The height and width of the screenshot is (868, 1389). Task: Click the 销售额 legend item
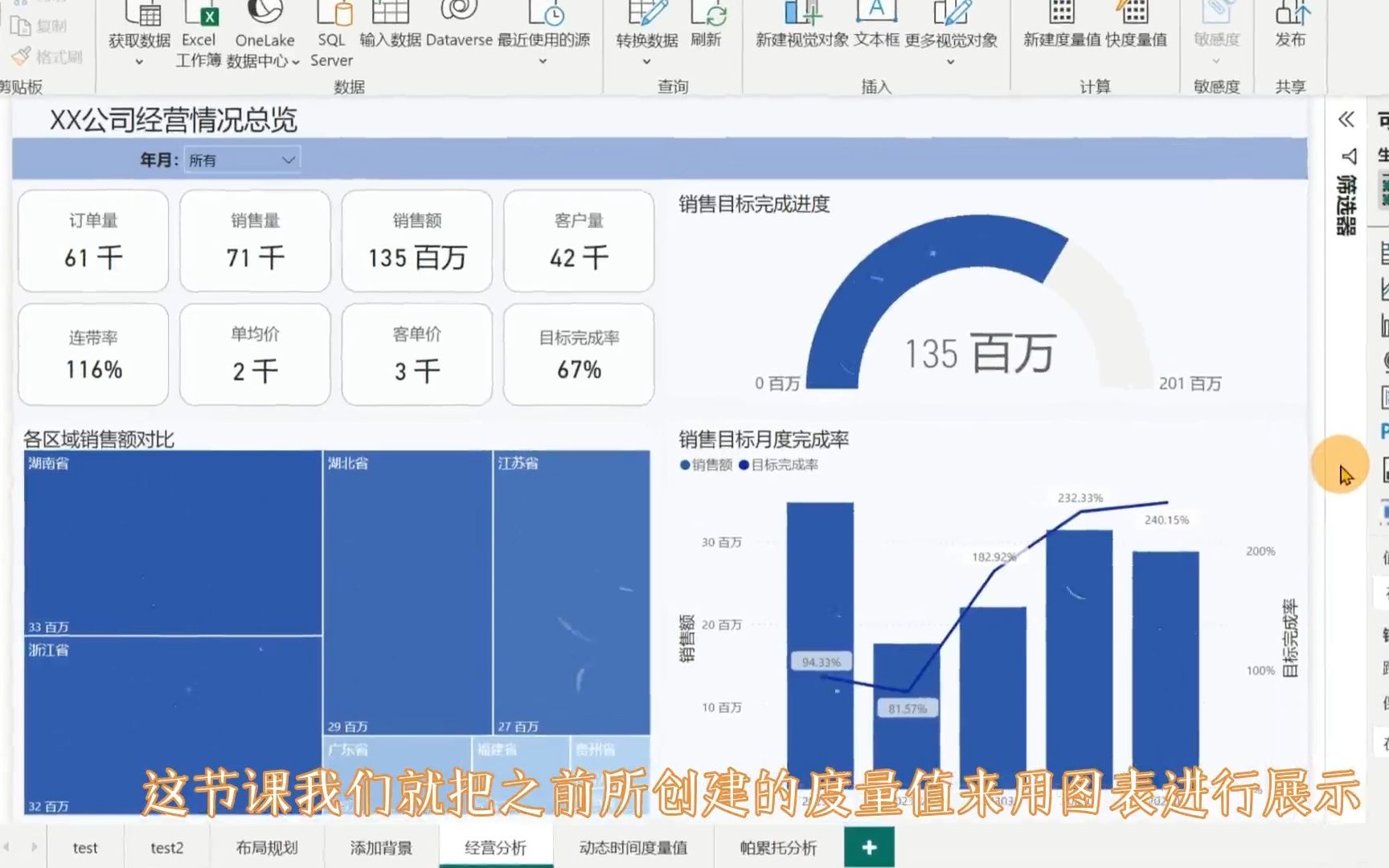[x=706, y=465]
